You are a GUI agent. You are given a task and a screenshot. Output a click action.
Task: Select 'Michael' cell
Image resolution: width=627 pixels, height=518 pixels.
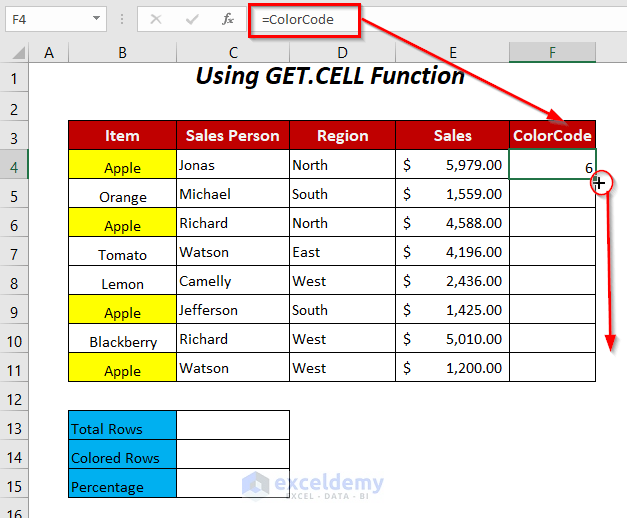pyautogui.click(x=233, y=193)
